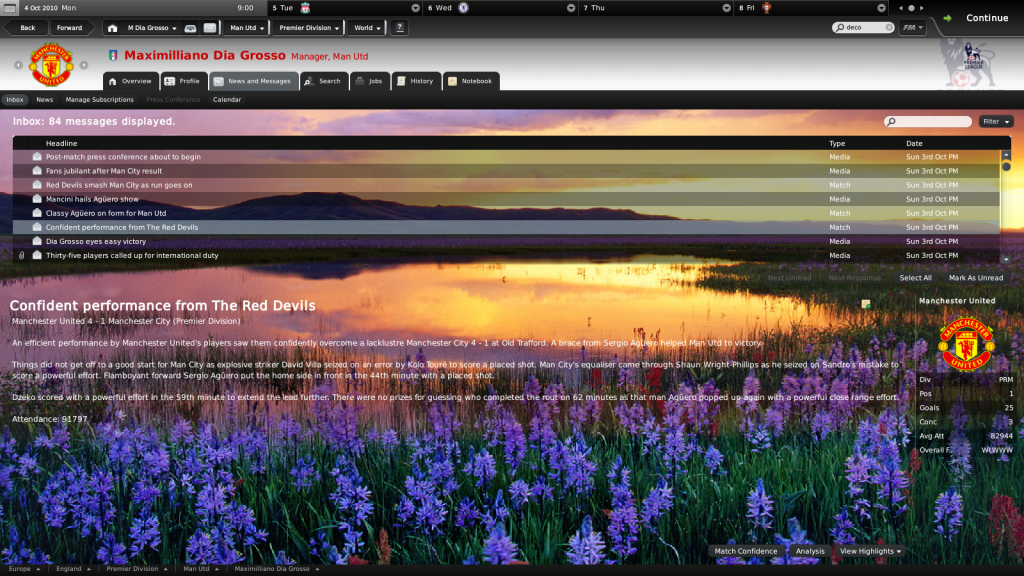The height and width of the screenshot is (576, 1024).
Task: Click the Back button
Action: (x=27, y=28)
